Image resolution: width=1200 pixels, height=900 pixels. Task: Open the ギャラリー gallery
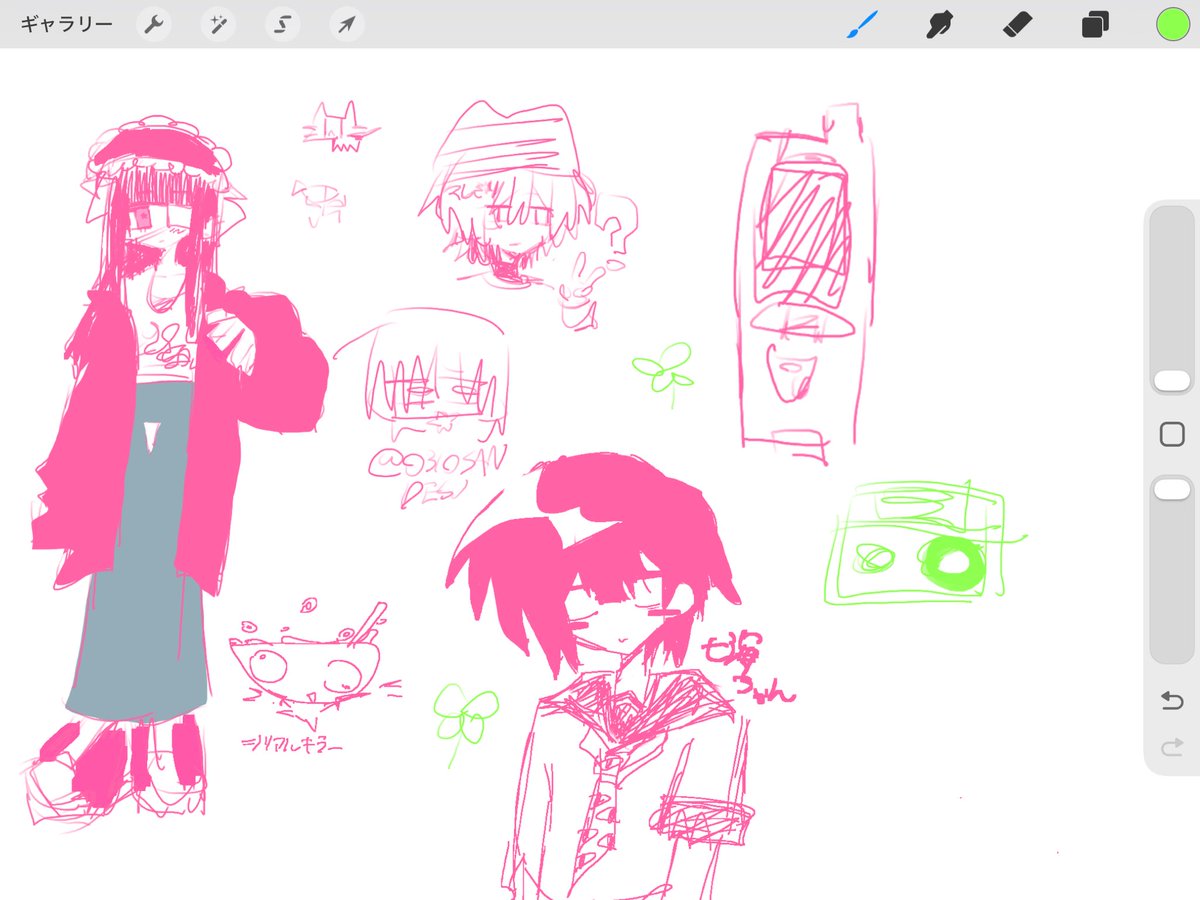pyautogui.click(x=66, y=25)
